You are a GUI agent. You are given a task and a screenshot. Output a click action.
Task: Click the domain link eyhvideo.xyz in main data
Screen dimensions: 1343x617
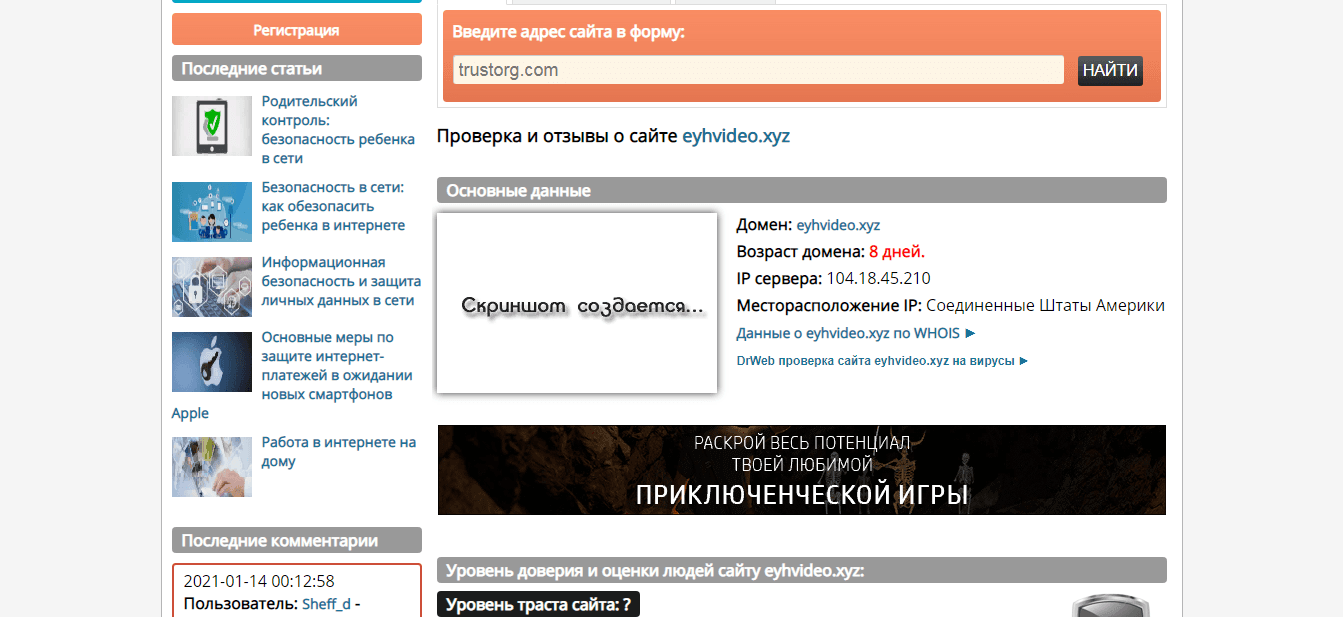[837, 224]
